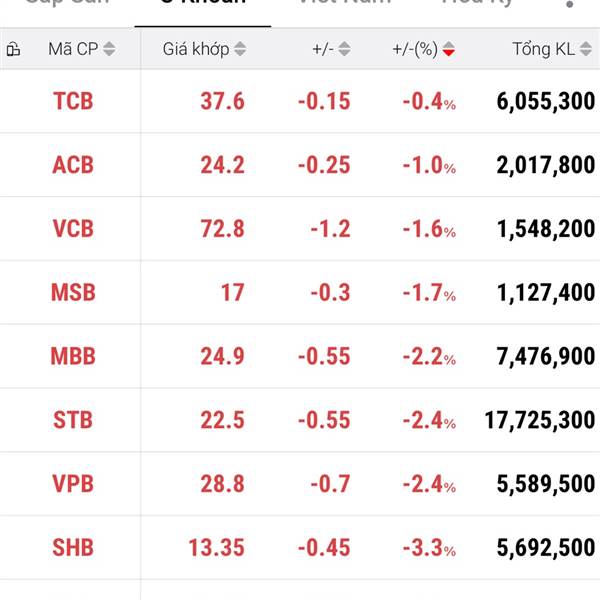The width and height of the screenshot is (600, 600).
Task: Click the Tổng KL header label
Action: click(x=543, y=49)
